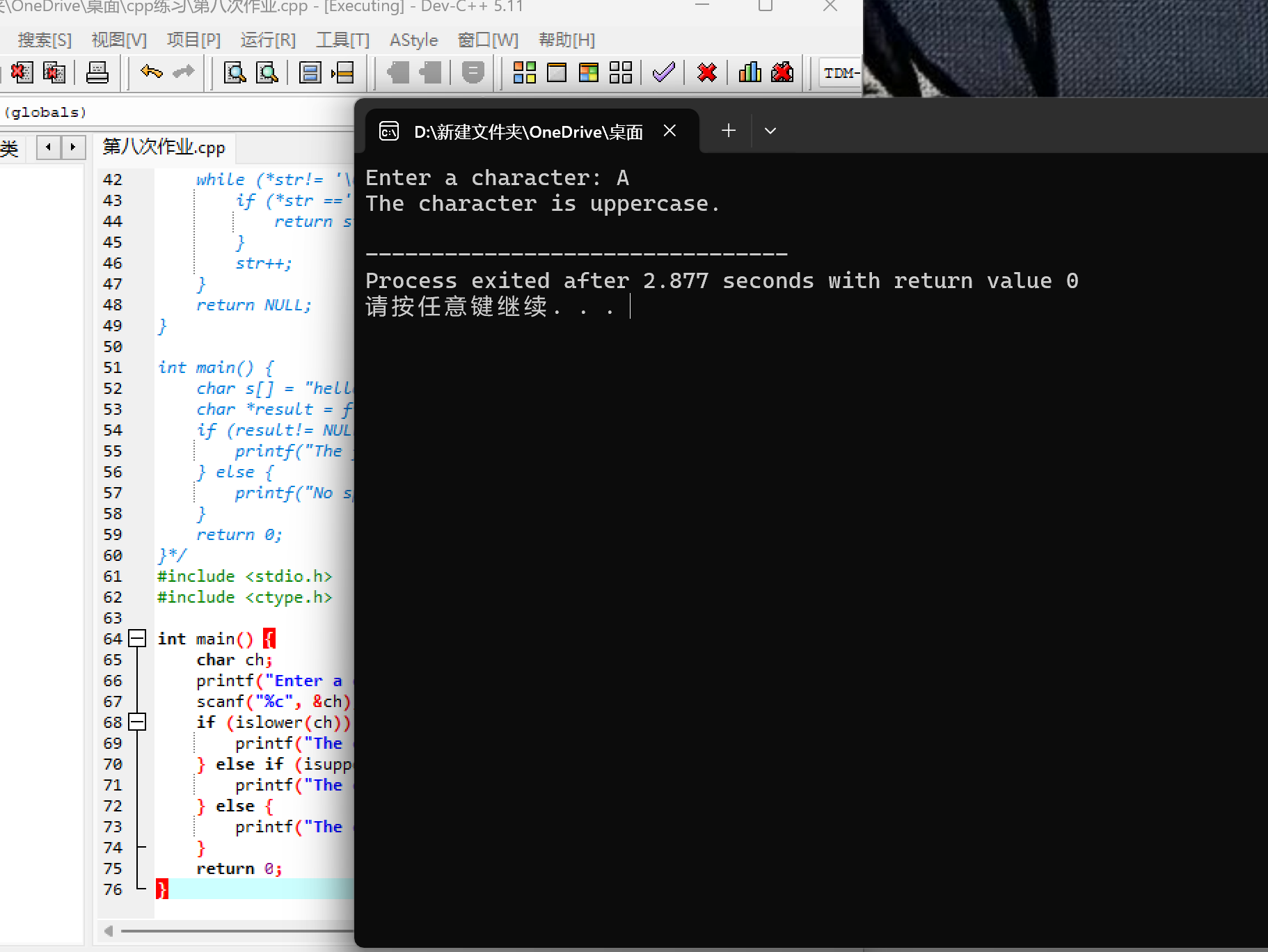Open the 项目[P] menu
This screenshot has height=952, width=1268.
click(193, 40)
